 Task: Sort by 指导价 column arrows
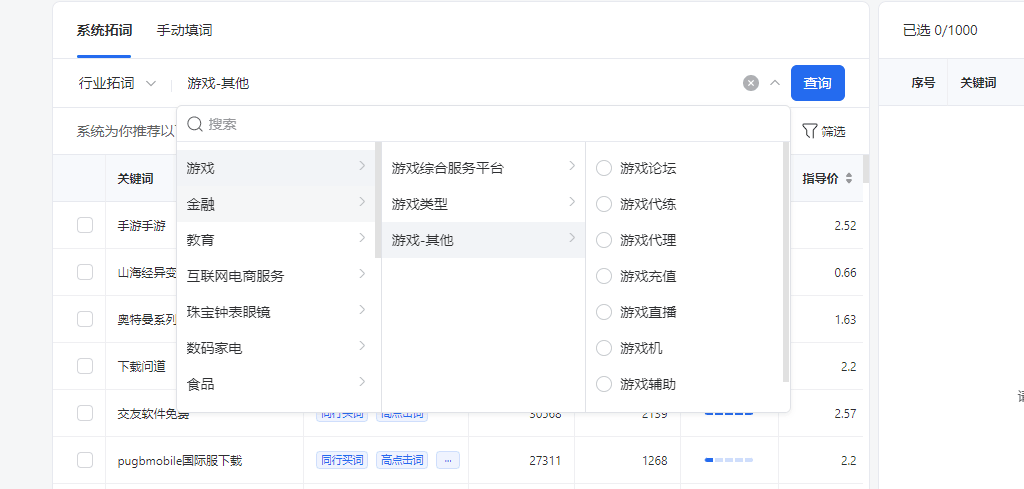[x=848, y=178]
